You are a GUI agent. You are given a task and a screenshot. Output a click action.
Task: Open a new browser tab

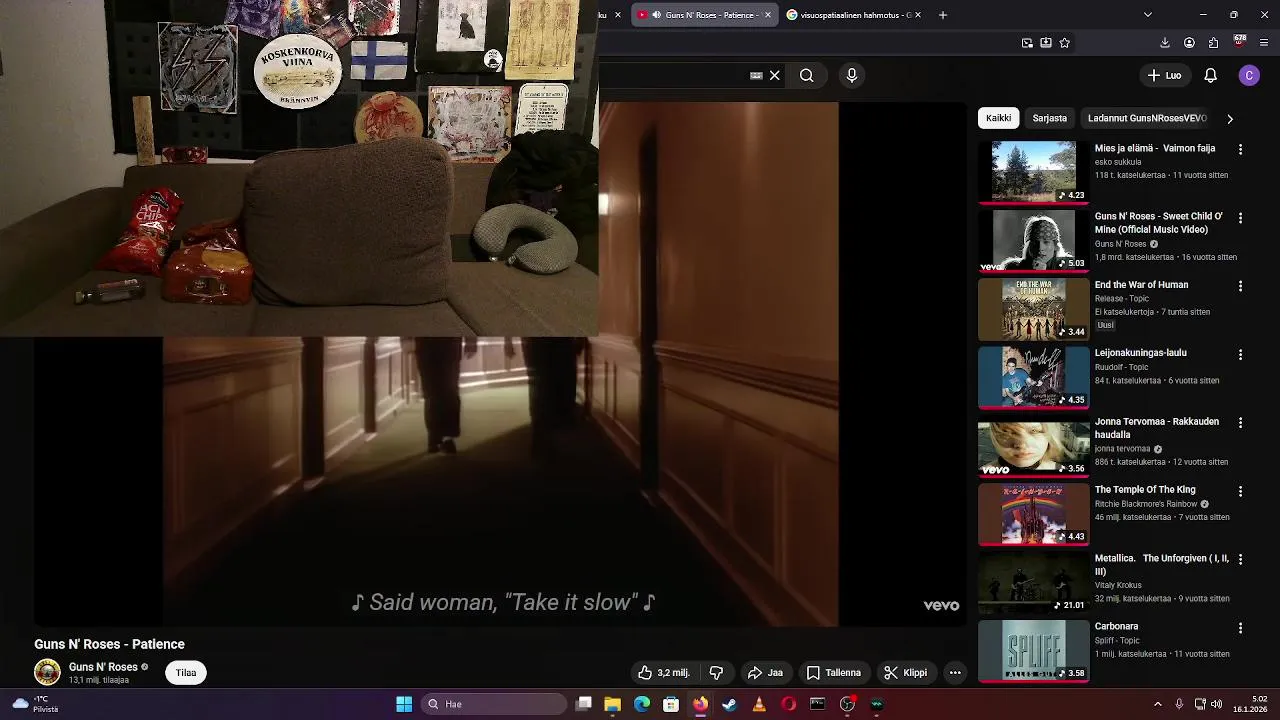click(x=942, y=15)
